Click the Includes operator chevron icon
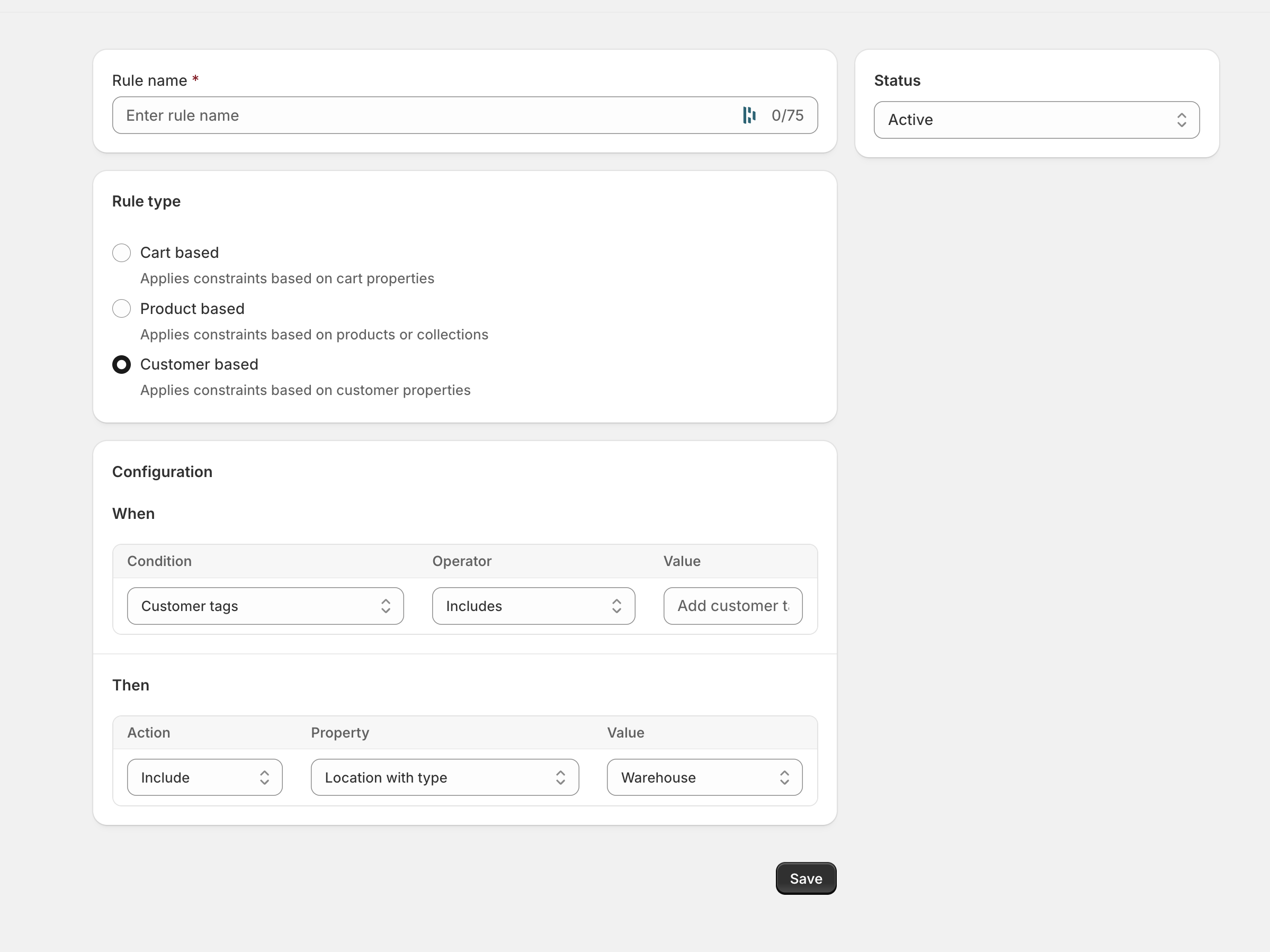Screen dimensions: 1270x952 click(x=616, y=606)
